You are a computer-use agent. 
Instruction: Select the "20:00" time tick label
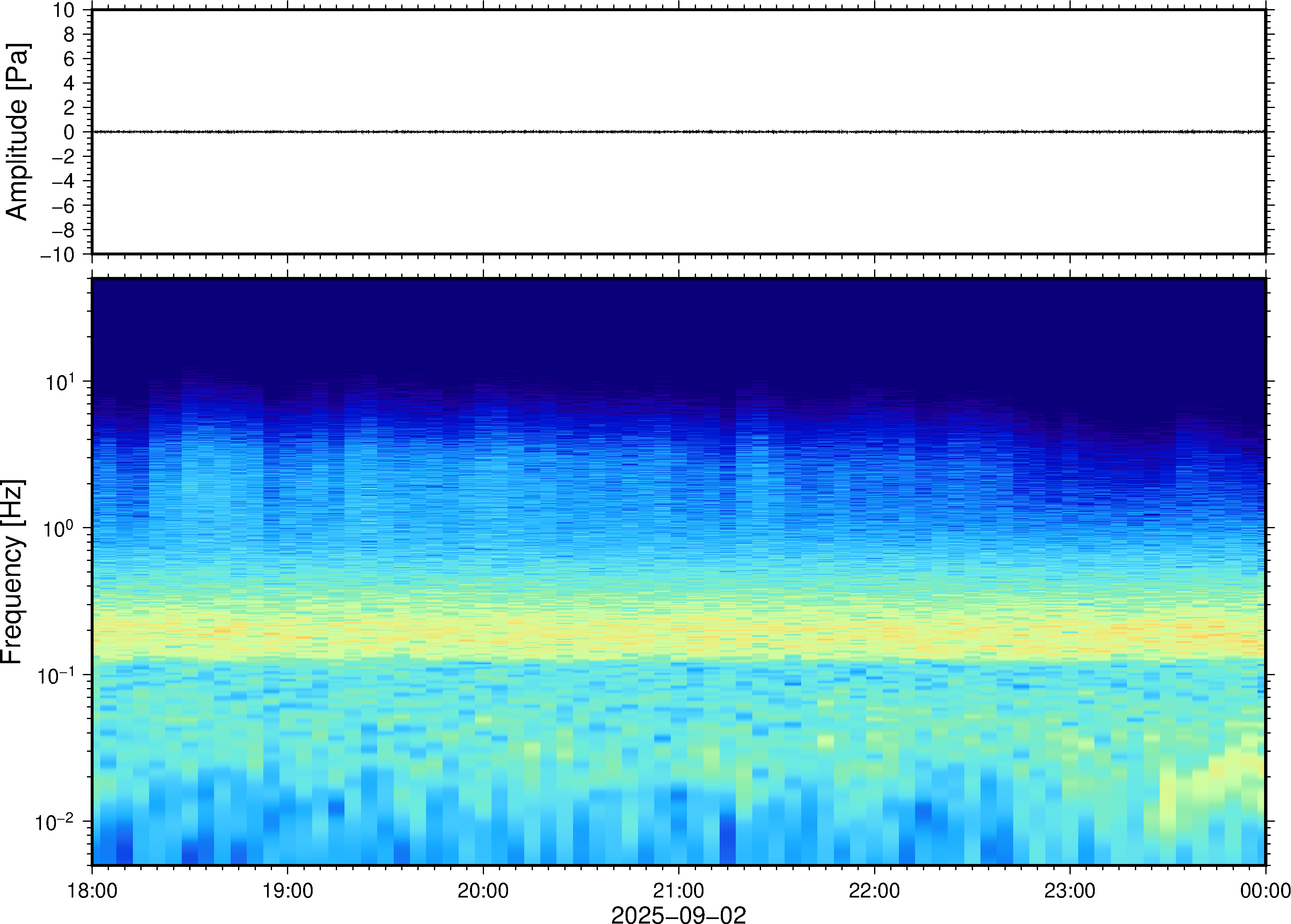(483, 890)
